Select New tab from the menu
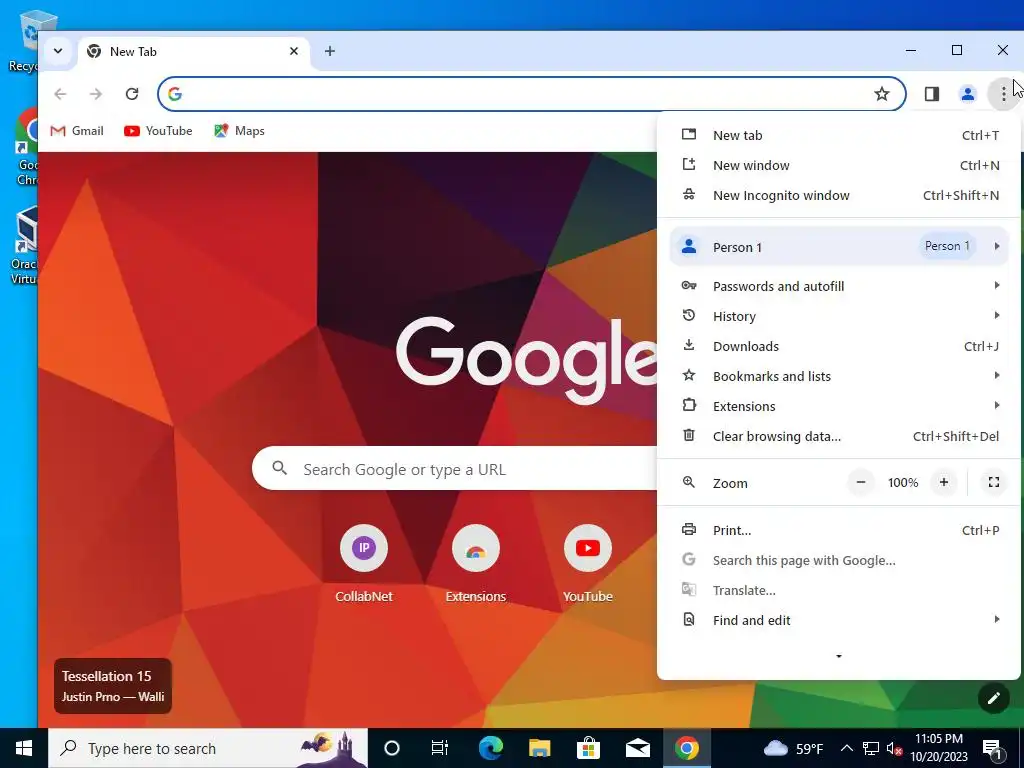 coord(839,135)
